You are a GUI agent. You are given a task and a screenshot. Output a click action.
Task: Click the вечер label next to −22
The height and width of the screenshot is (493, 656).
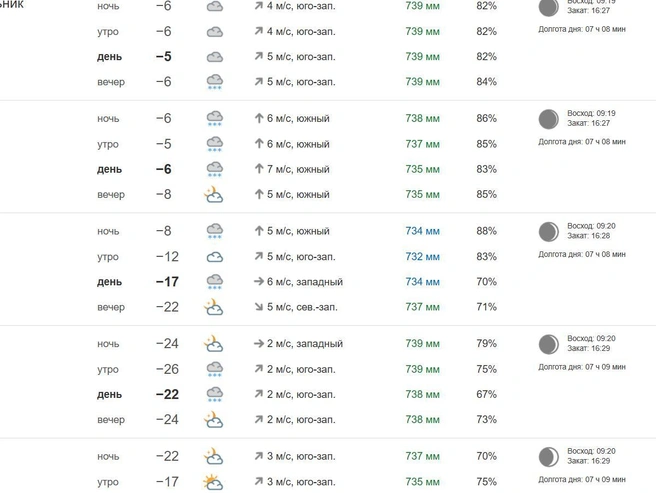[111, 307]
